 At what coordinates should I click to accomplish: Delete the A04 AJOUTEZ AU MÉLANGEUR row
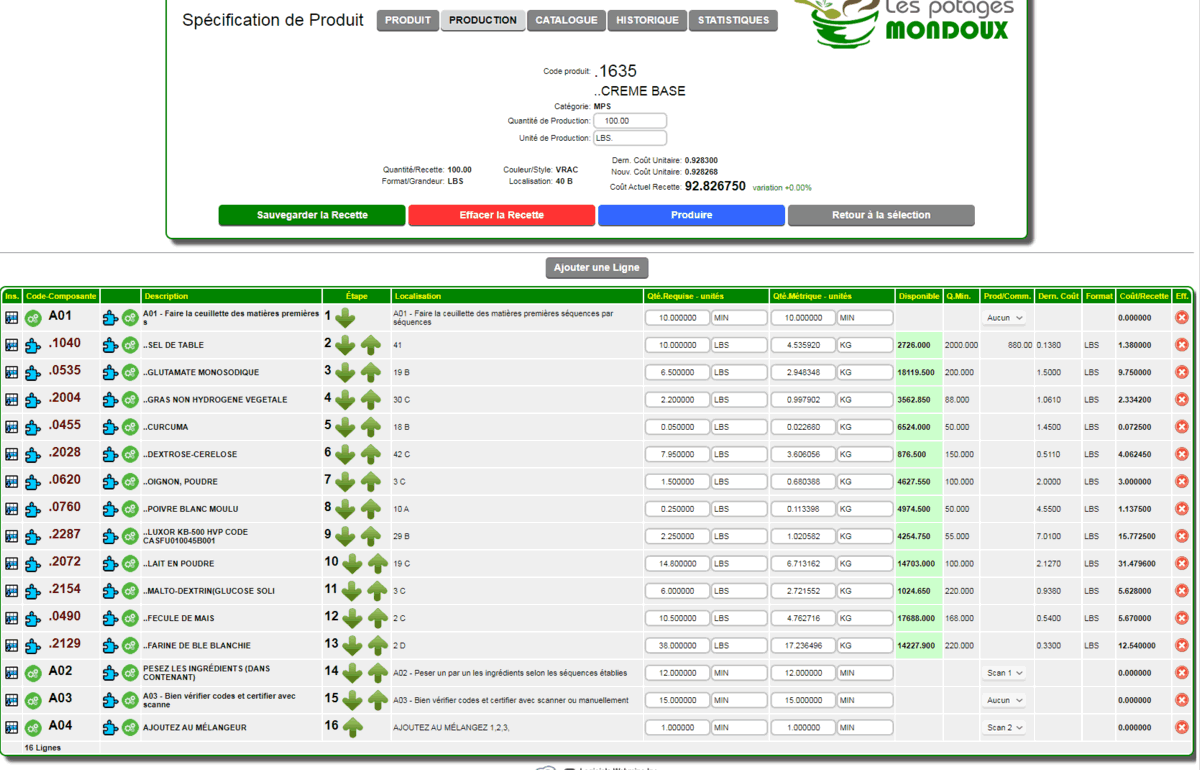pyautogui.click(x=1182, y=727)
